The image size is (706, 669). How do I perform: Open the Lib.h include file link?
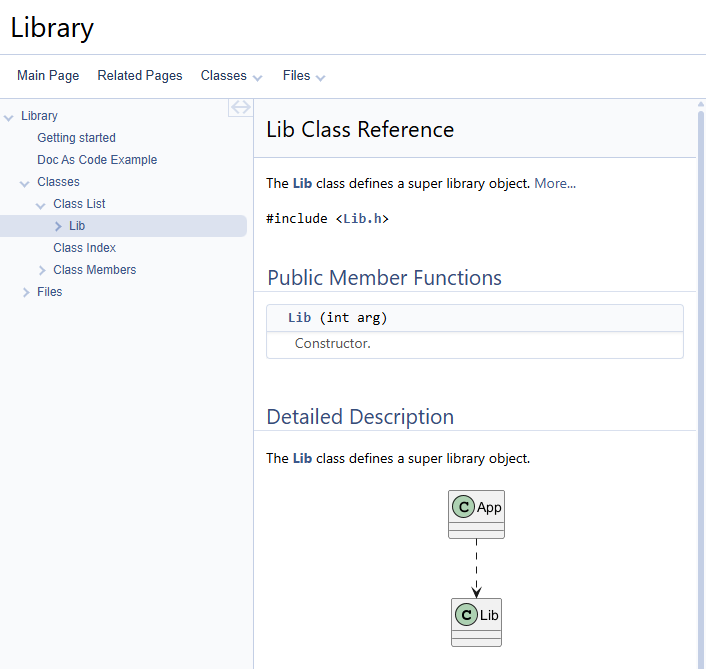pos(361,218)
